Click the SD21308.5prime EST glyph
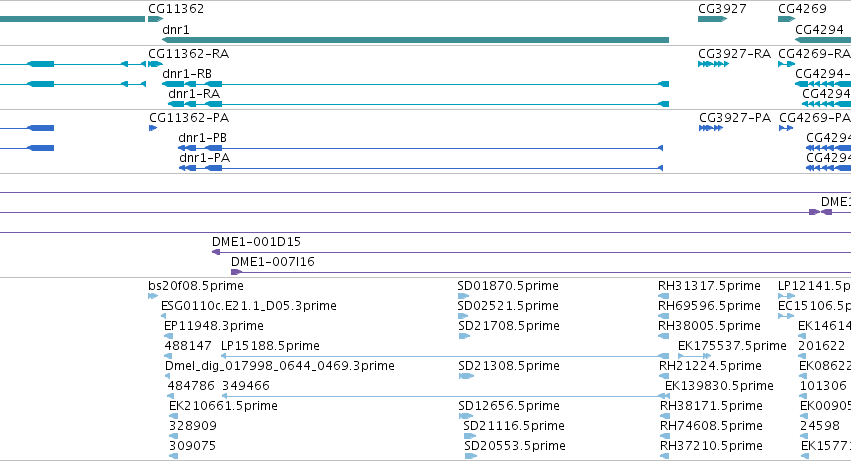Screen dimensions: 851x461 coord(466,376)
